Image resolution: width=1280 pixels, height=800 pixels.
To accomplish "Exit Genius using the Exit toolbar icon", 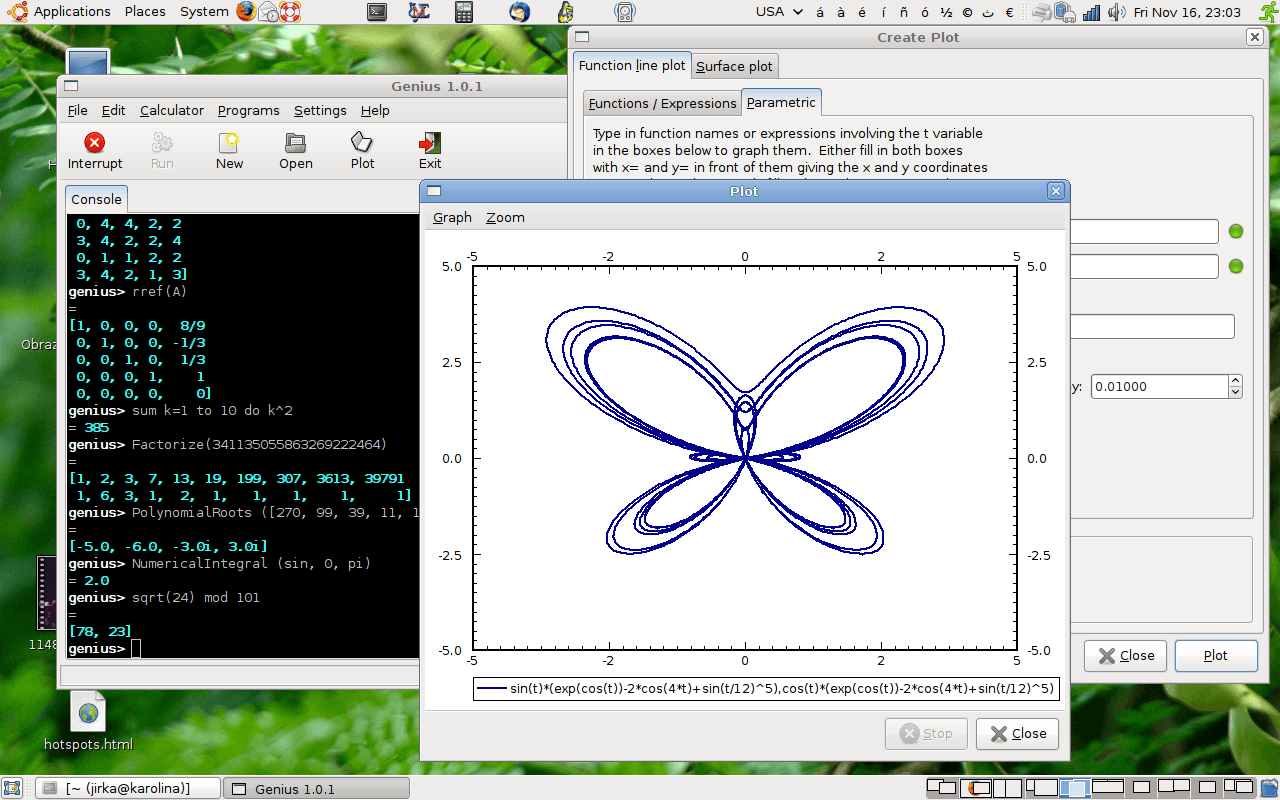I will pyautogui.click(x=429, y=150).
